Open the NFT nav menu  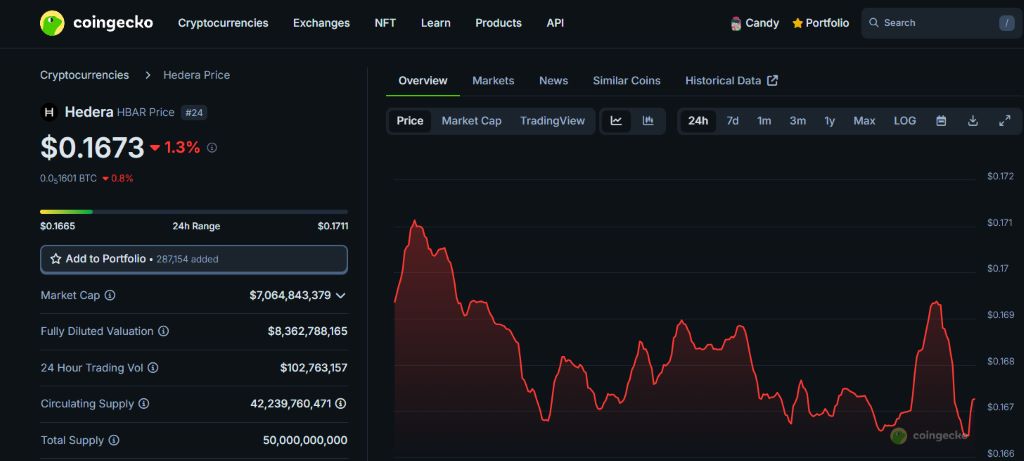click(385, 23)
